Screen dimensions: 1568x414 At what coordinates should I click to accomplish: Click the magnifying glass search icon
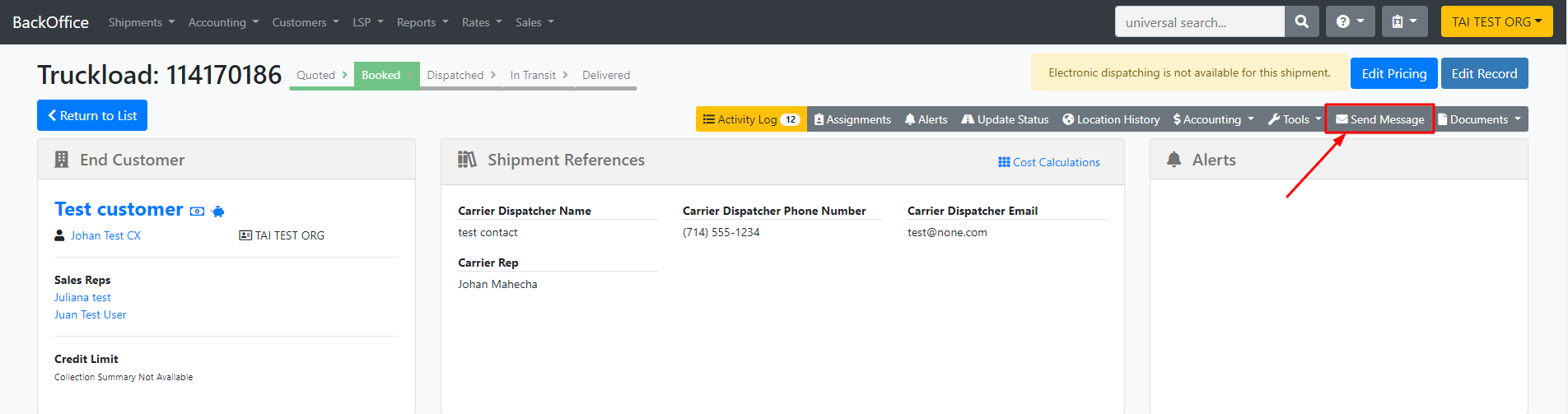point(1301,21)
